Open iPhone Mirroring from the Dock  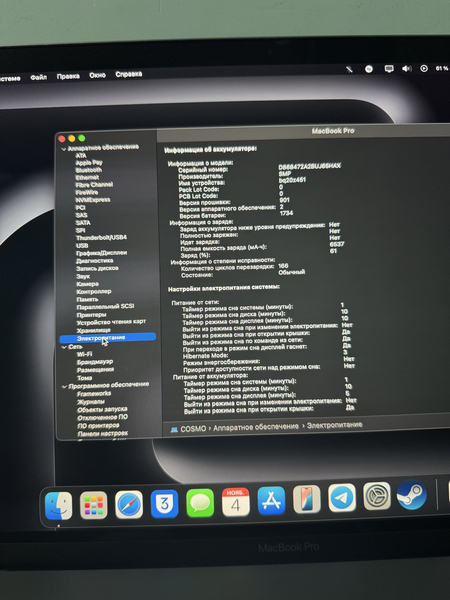click(307, 499)
